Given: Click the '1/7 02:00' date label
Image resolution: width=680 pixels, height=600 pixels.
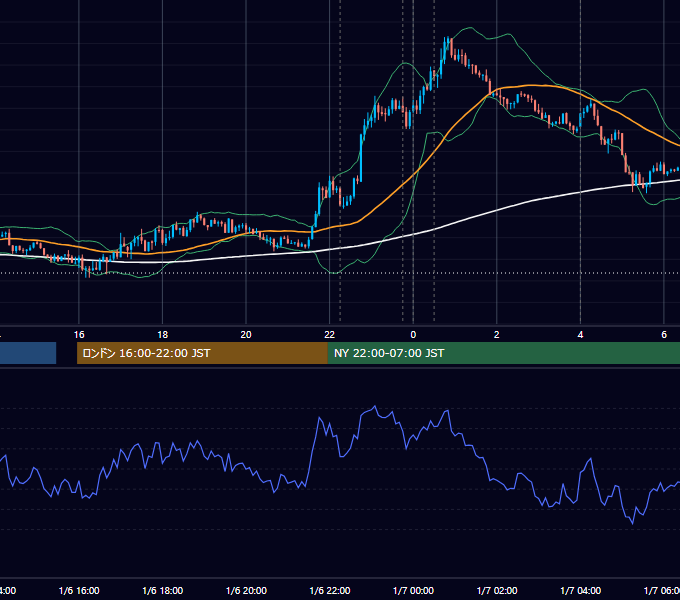Looking at the screenshot, I should (497, 590).
